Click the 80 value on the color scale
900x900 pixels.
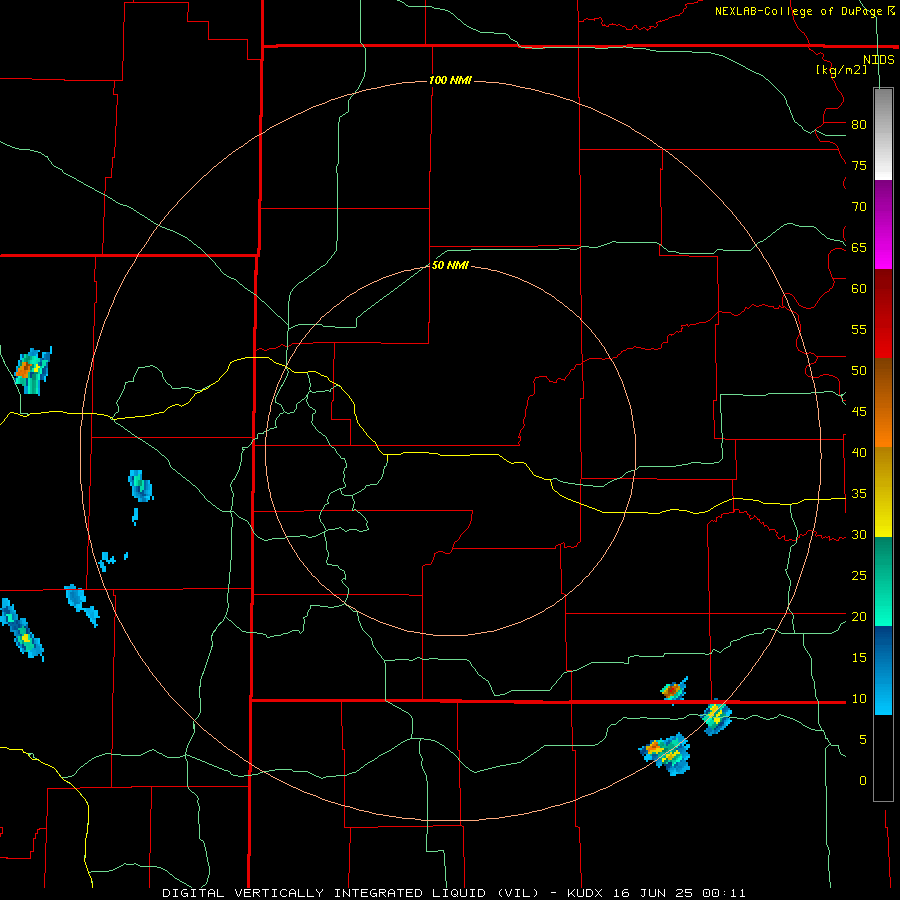[859, 125]
